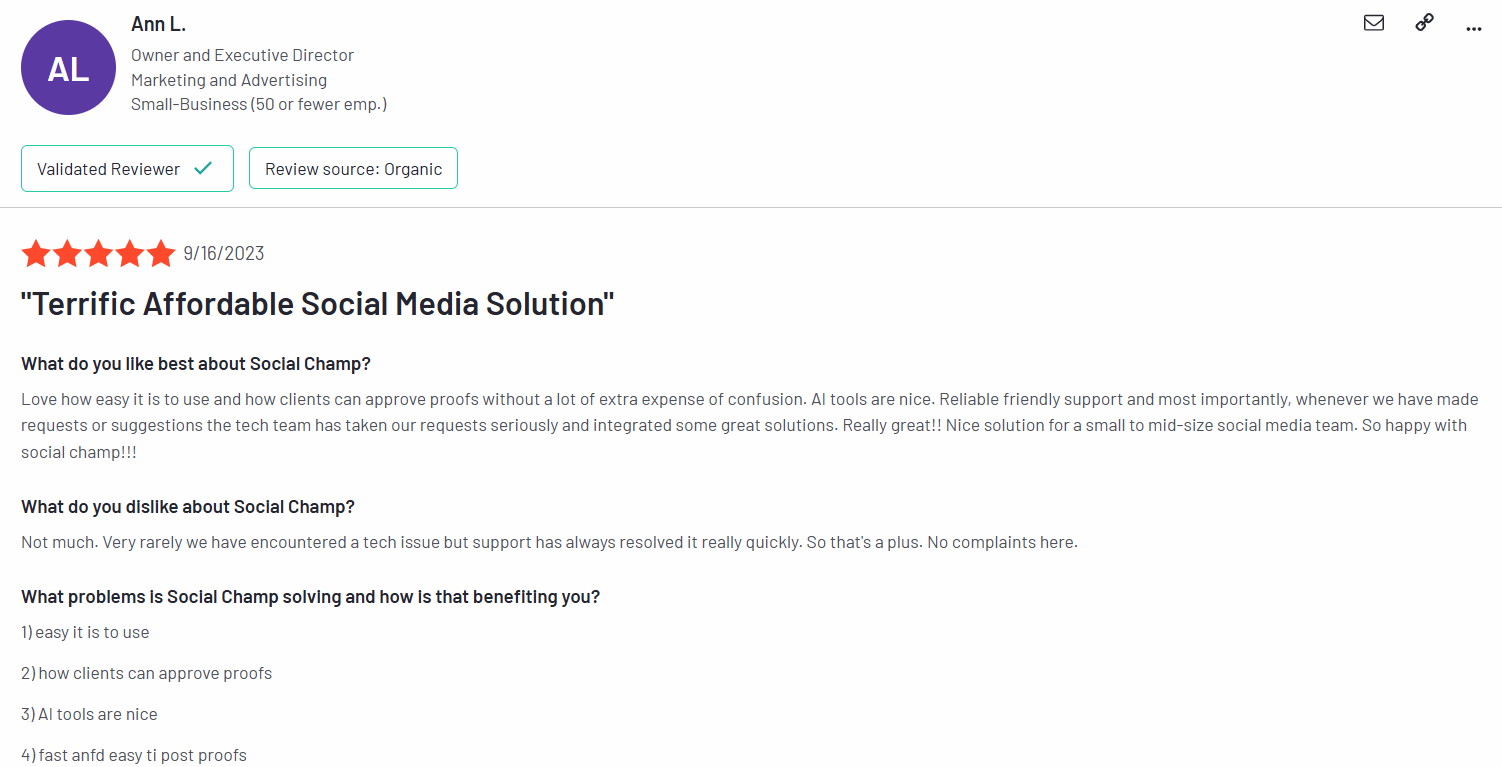This screenshot has width=1502, height=767.
Task: Click the purple AL avatar
Action: coord(68,67)
